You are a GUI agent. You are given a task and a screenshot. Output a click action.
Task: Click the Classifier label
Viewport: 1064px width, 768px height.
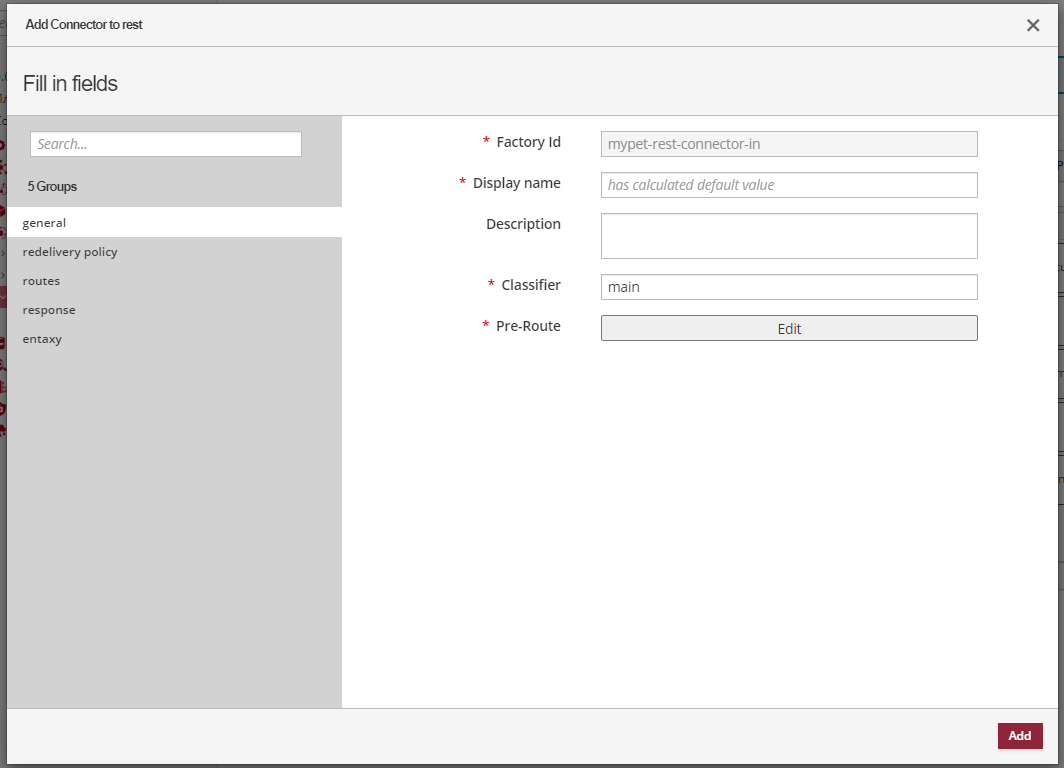pyautogui.click(x=531, y=285)
